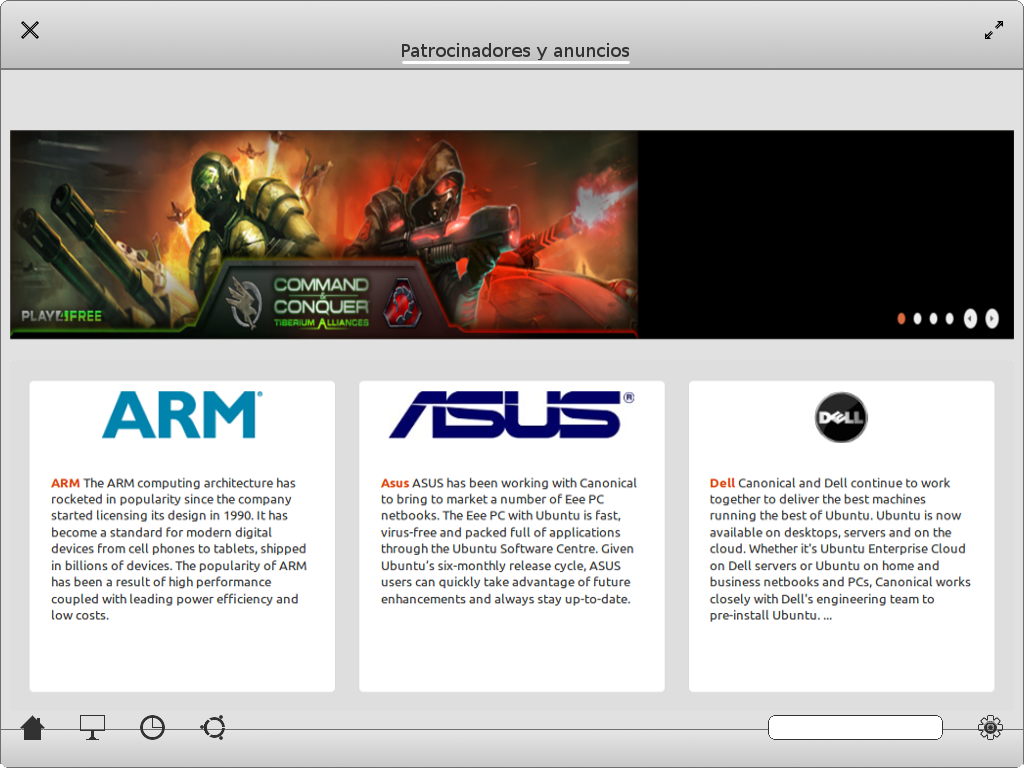Click 'enhancements and always stay up-to-date.' text

(505, 600)
